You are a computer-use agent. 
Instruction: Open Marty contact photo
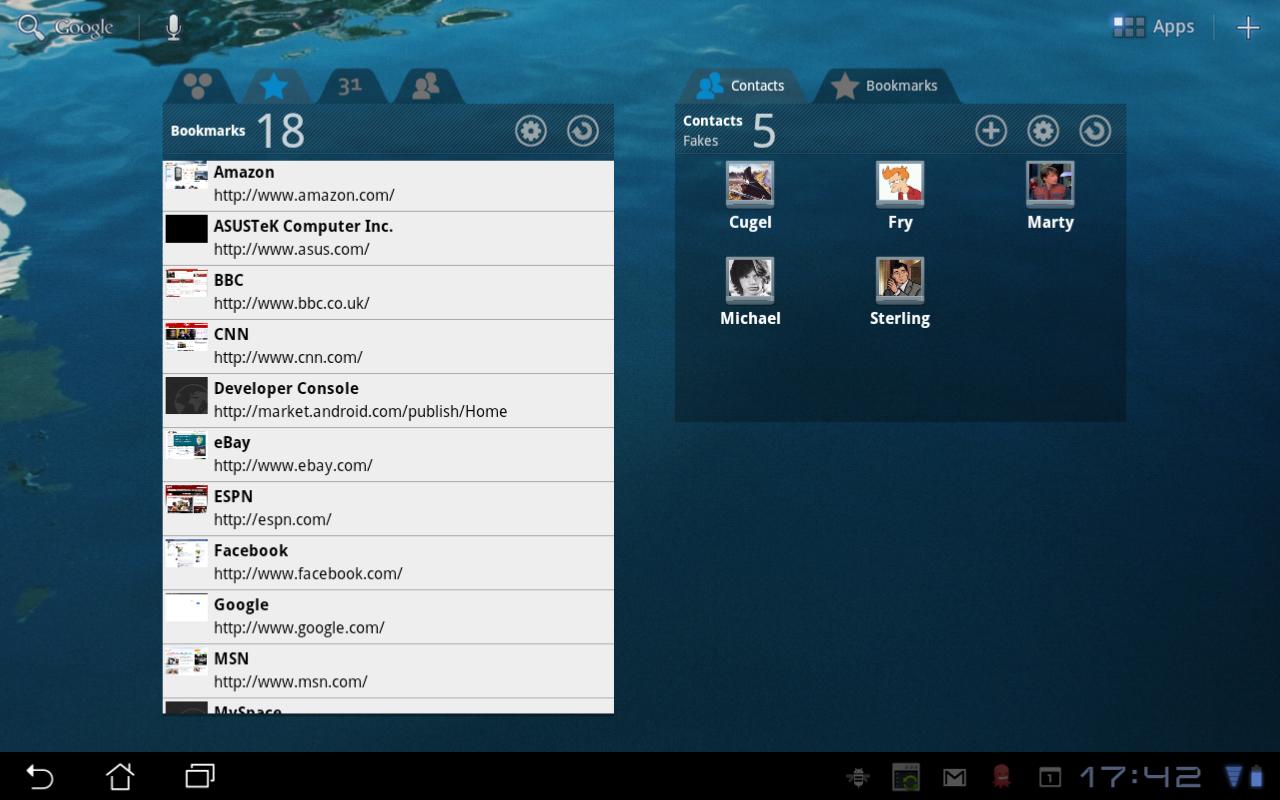1050,184
